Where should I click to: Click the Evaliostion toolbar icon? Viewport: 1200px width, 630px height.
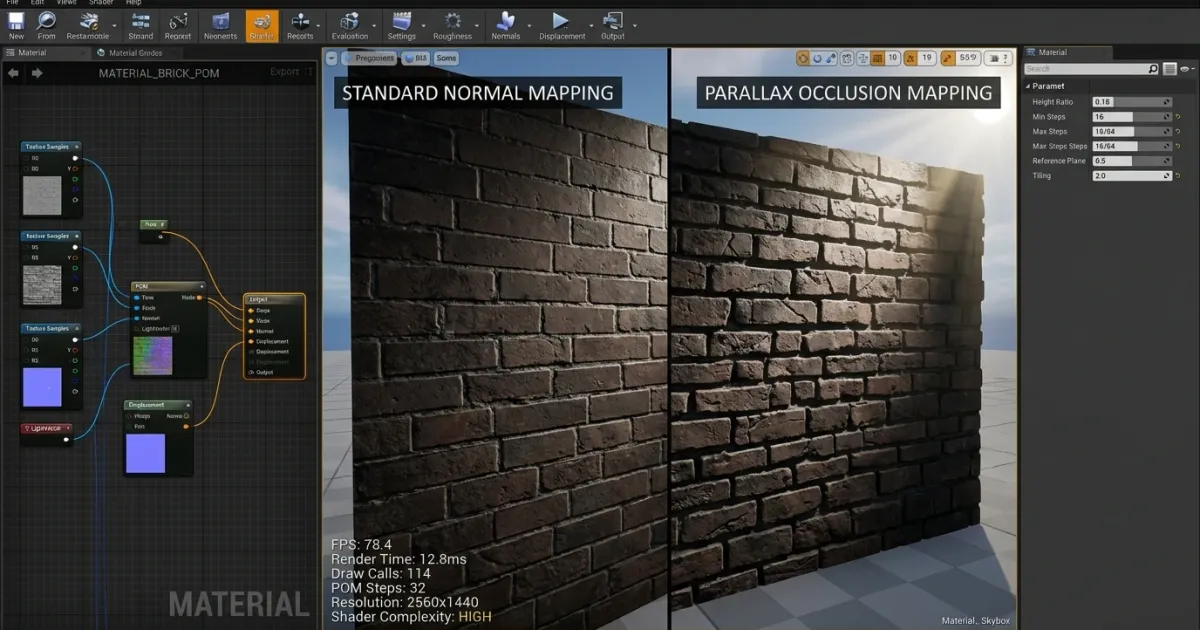point(350,21)
